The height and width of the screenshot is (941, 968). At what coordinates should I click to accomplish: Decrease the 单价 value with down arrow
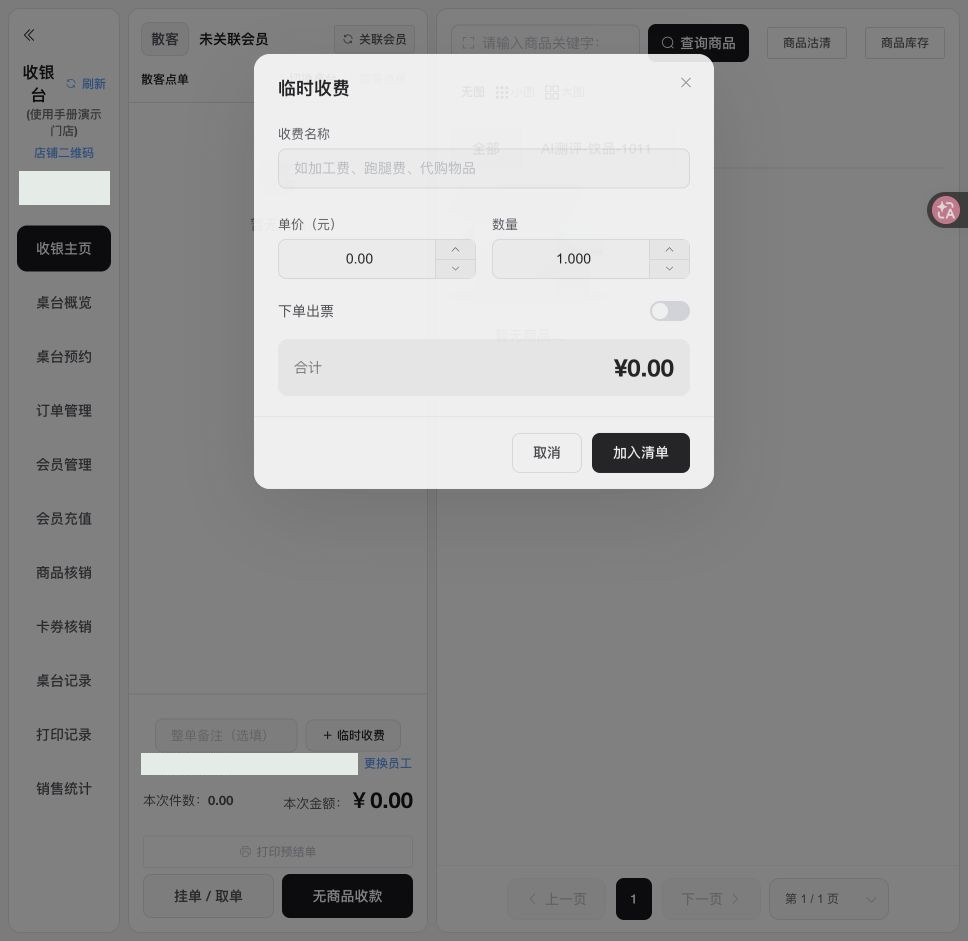[456, 269]
